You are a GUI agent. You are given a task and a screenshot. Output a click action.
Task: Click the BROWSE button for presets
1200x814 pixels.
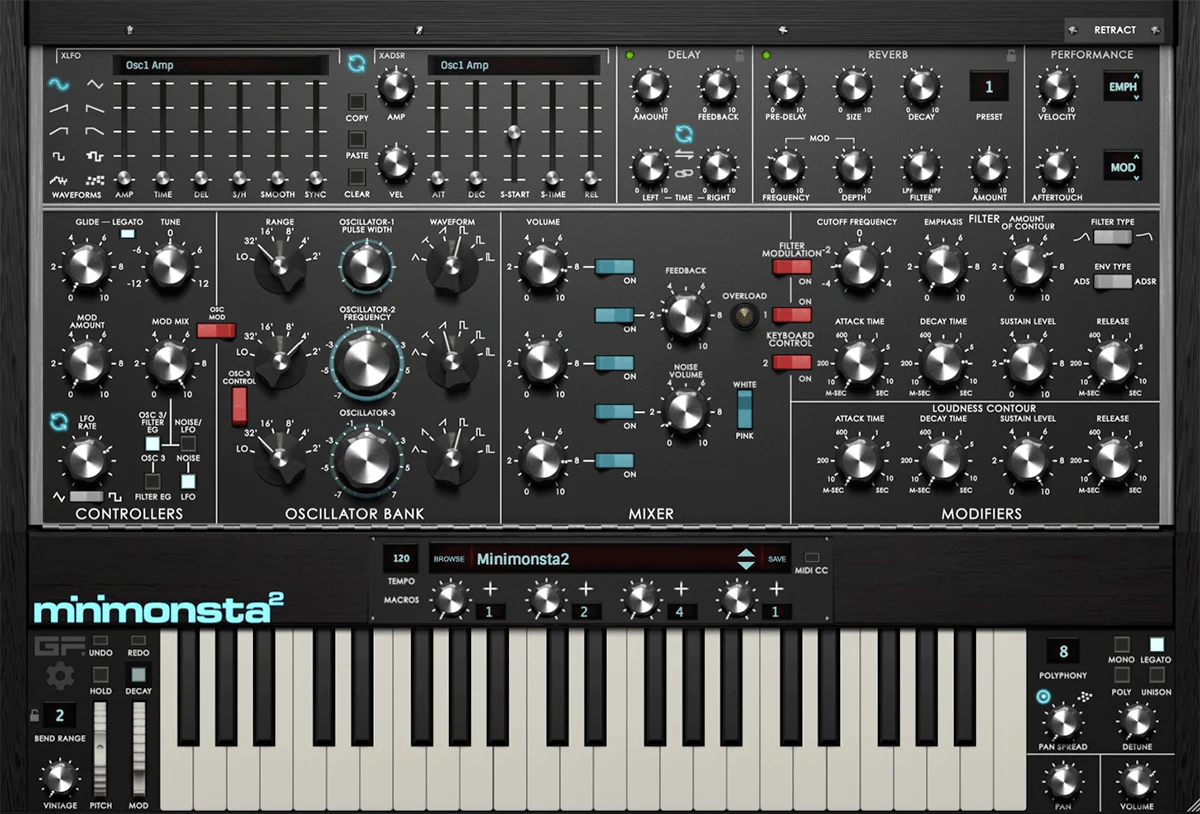[x=450, y=559]
